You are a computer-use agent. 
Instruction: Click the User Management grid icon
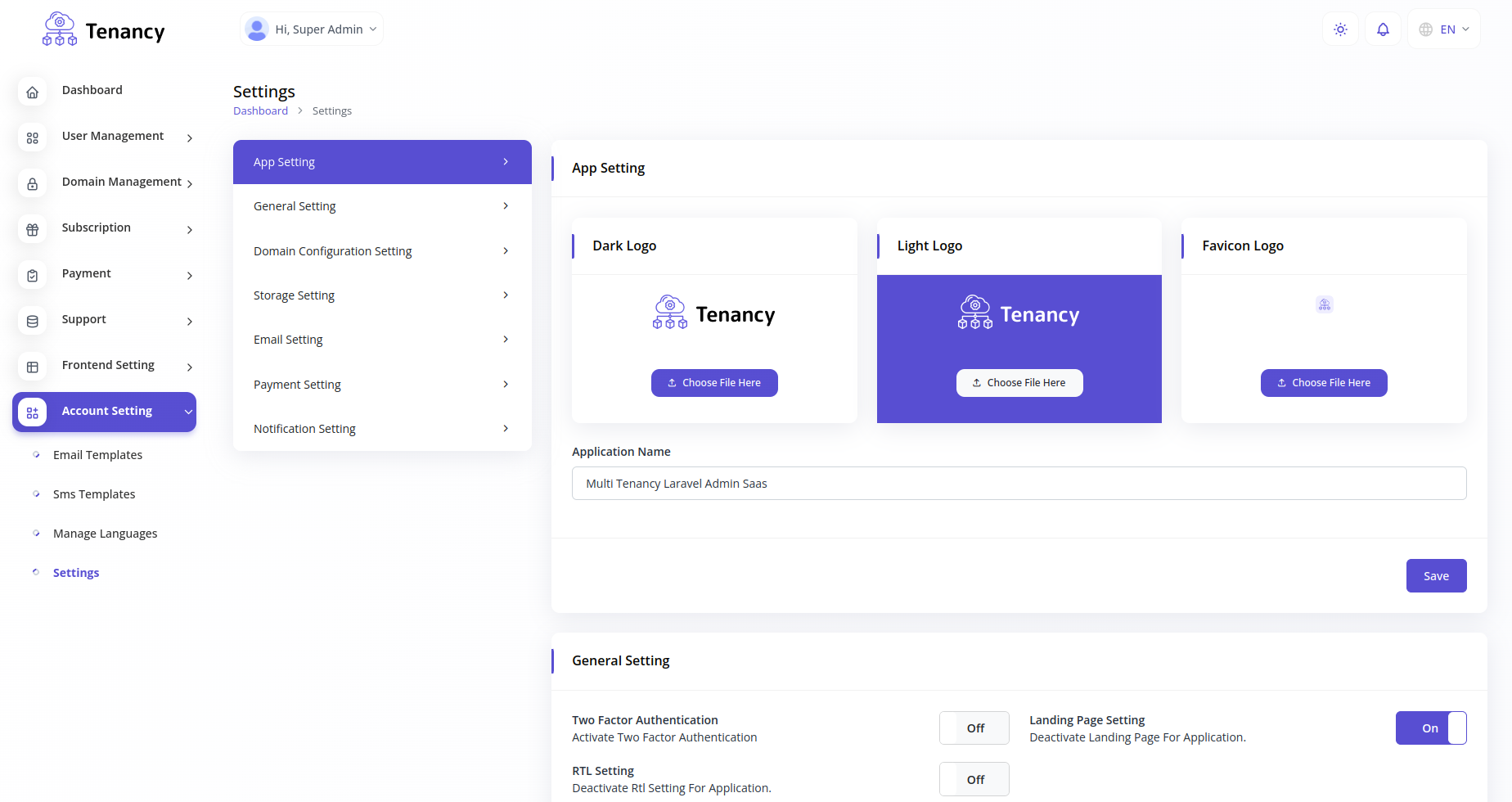(x=33, y=138)
